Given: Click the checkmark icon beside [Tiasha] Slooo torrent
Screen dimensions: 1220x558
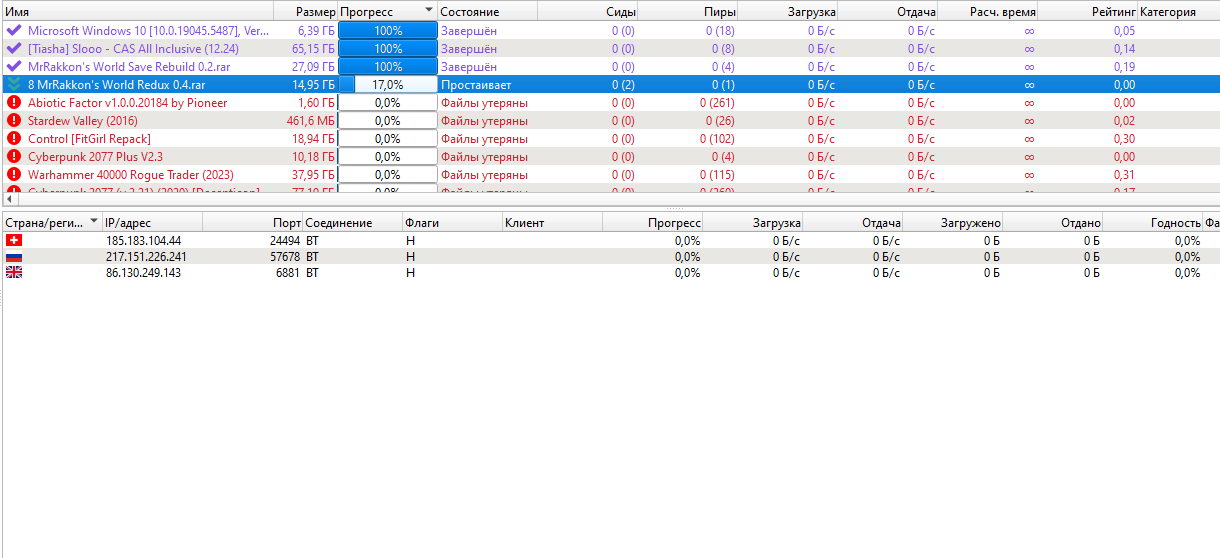Looking at the screenshot, I should click(14, 49).
